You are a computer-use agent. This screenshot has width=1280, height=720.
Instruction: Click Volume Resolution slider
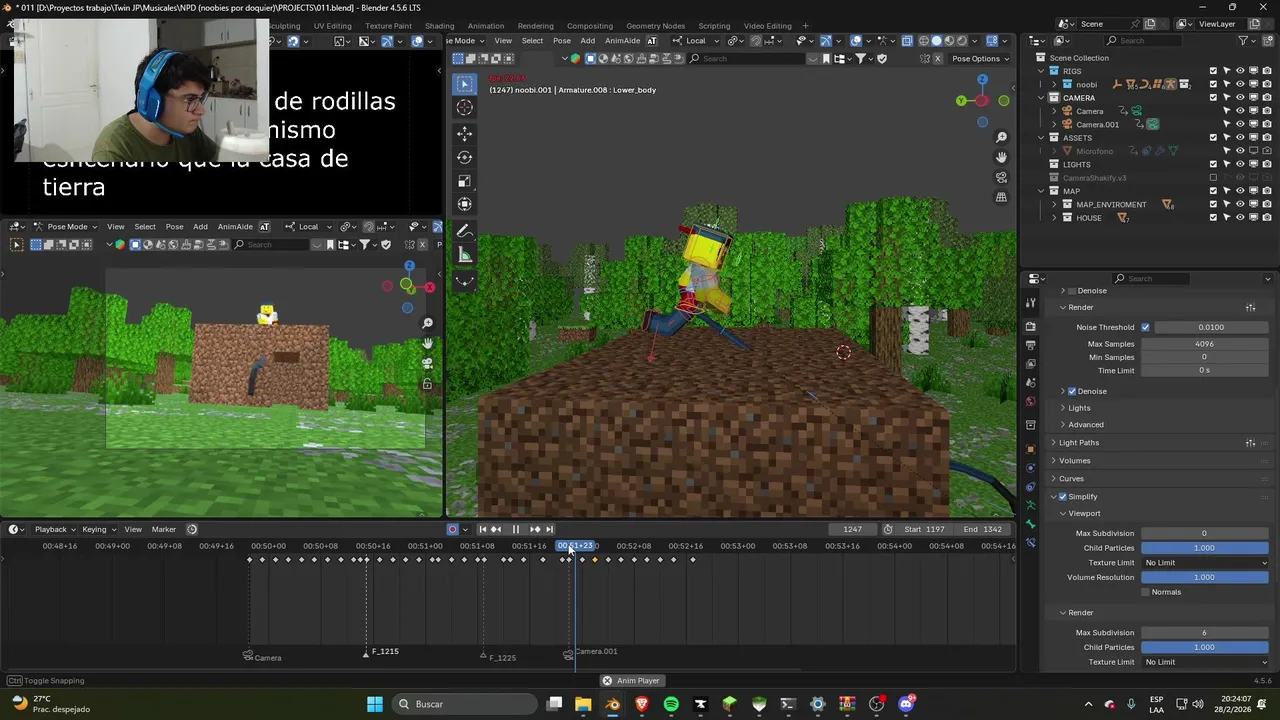(1205, 577)
